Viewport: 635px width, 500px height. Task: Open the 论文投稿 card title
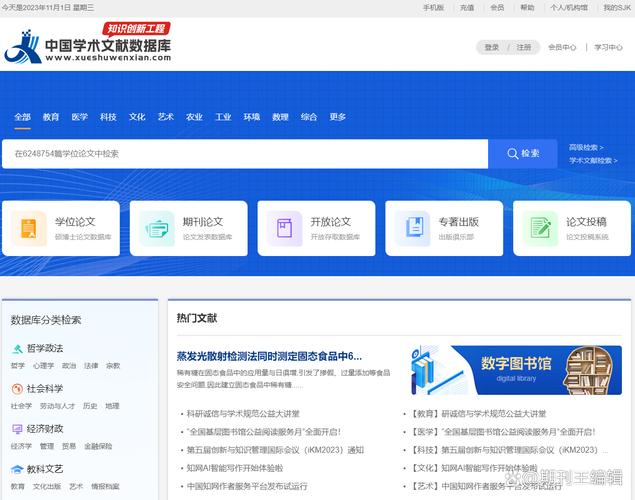click(586, 222)
